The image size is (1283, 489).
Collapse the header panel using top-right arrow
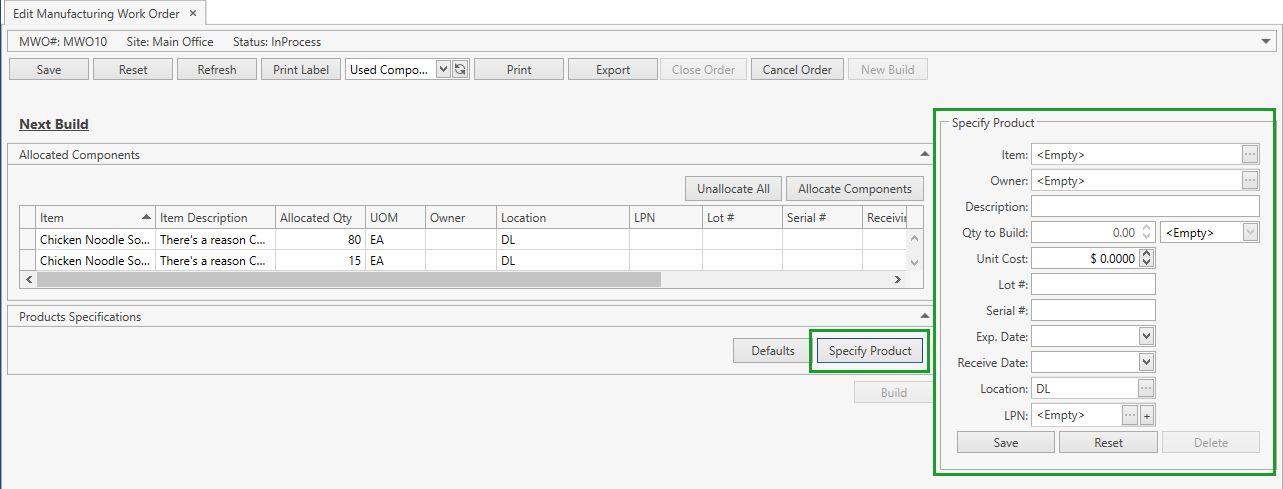(1268, 42)
